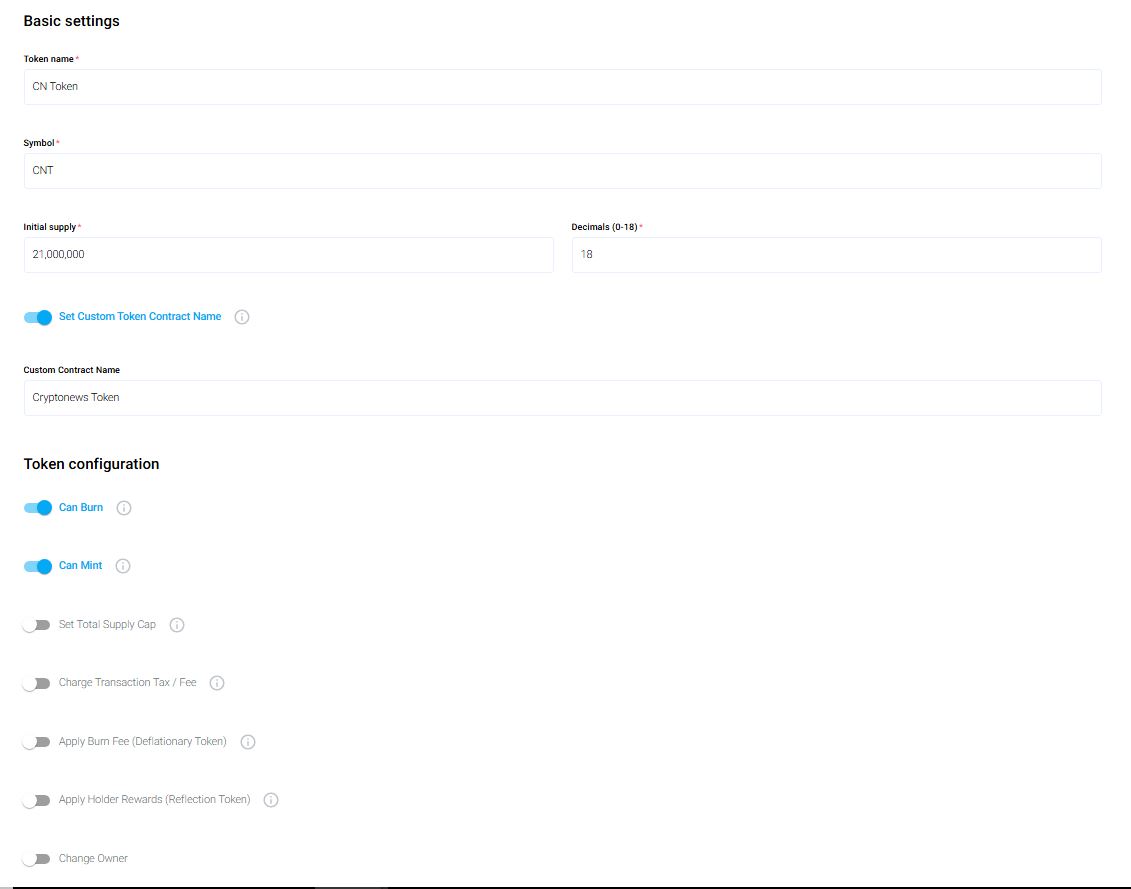
Task: Turn on Charge Transaction Tax / Fee switch
Action: tap(37, 683)
